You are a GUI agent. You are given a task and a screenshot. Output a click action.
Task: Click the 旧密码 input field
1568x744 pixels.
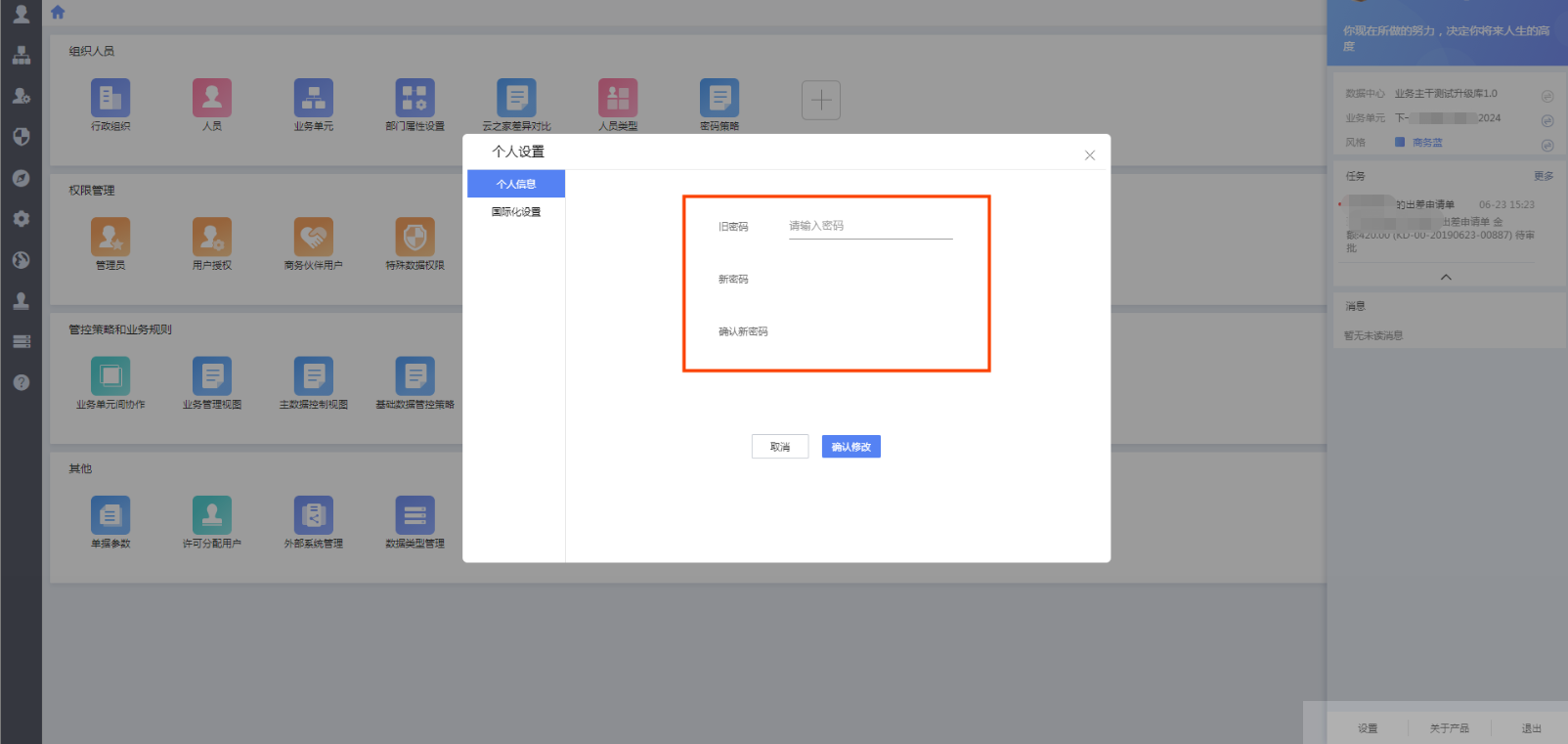870,226
